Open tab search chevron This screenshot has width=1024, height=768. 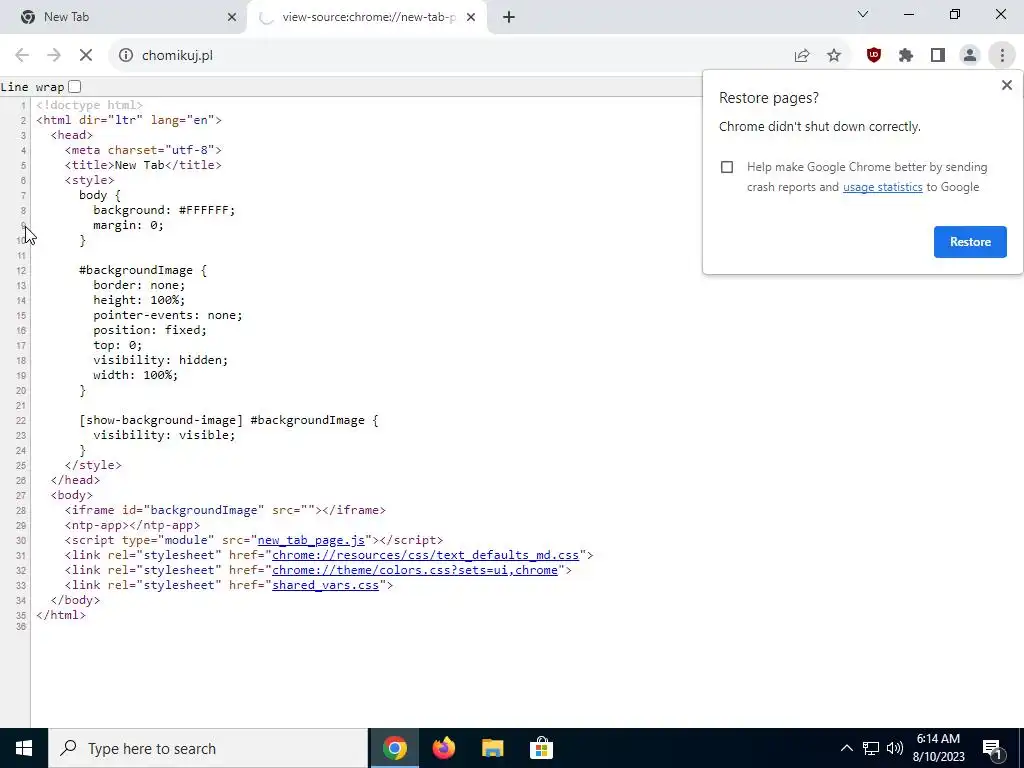point(863,14)
